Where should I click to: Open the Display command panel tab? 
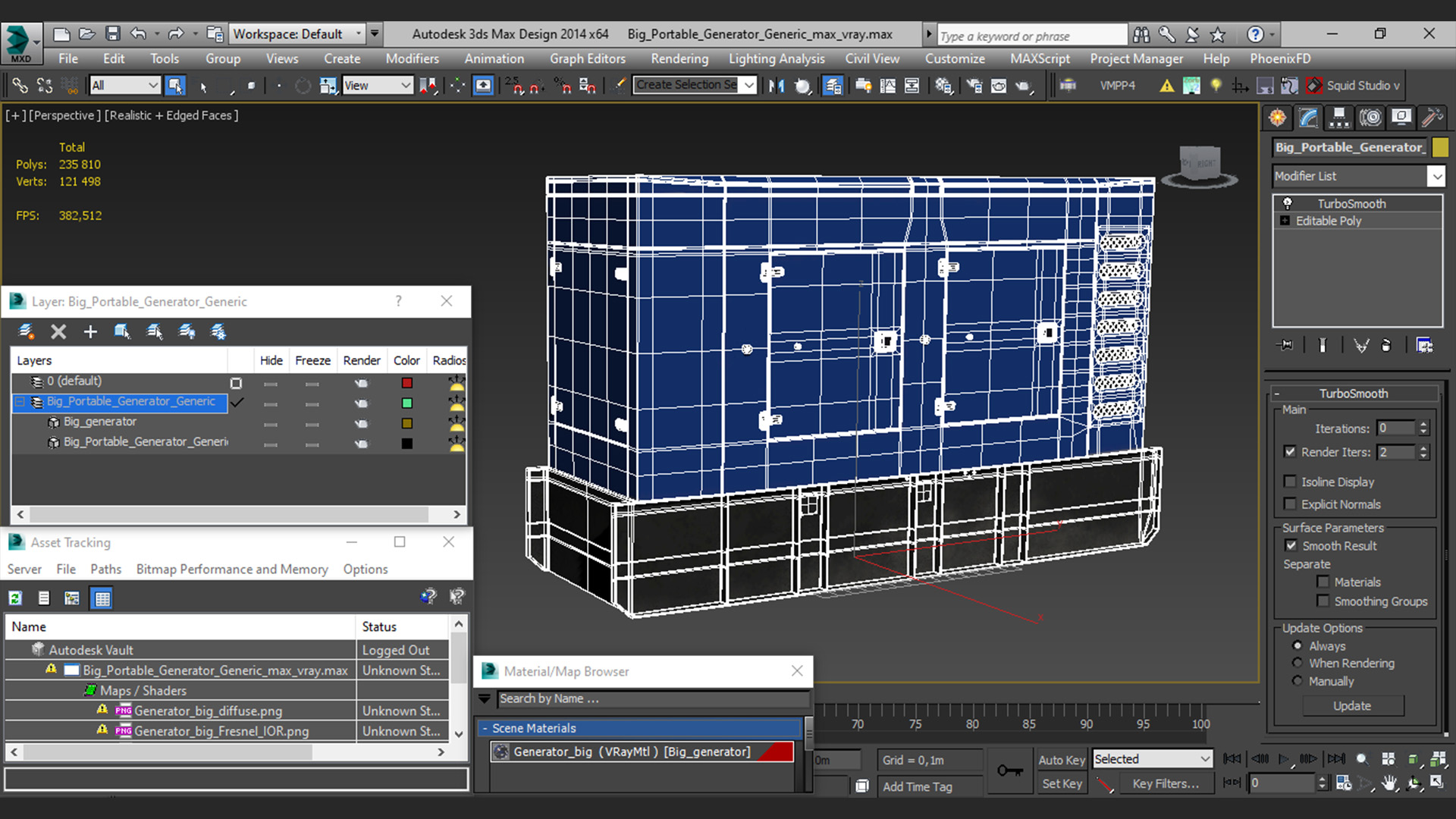pos(1401,118)
